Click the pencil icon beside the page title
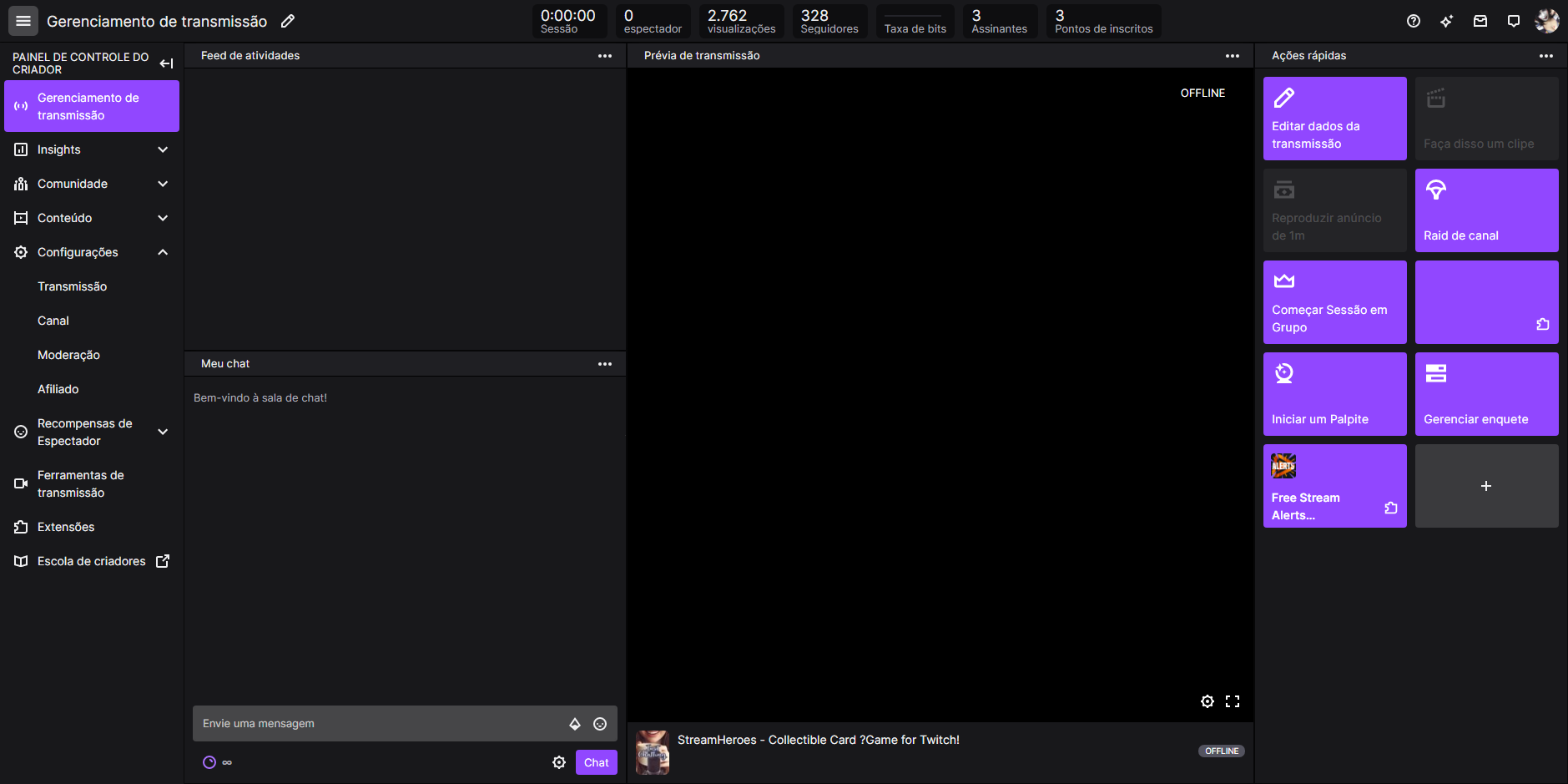The width and height of the screenshot is (1568, 784). (x=288, y=21)
